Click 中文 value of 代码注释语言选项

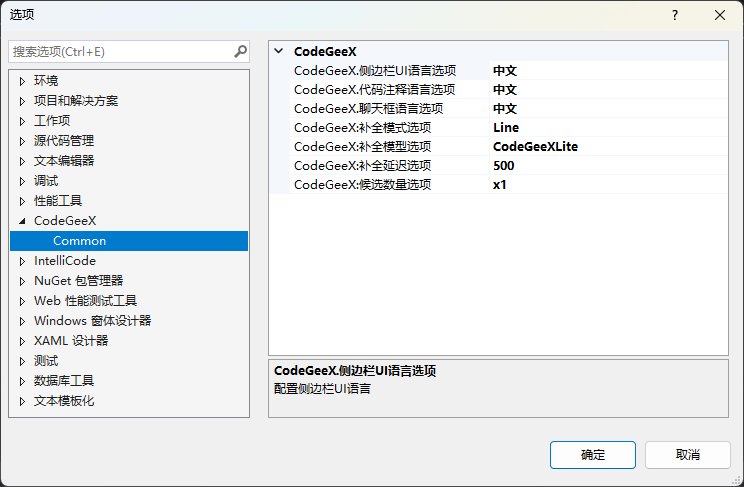coord(505,89)
